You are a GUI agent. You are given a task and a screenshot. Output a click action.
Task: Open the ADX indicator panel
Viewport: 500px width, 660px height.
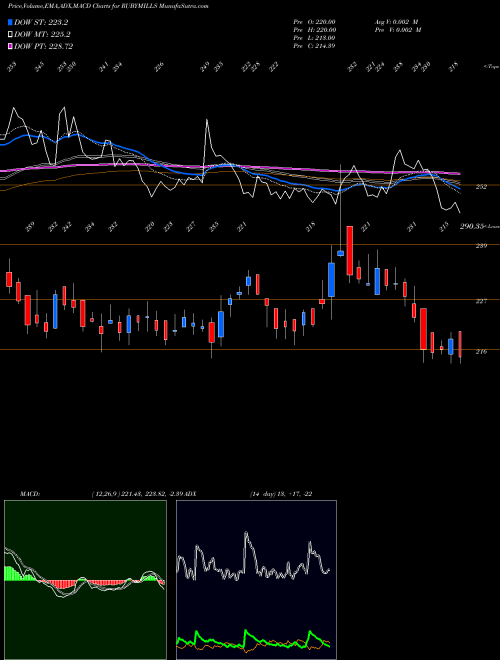pyautogui.click(x=256, y=580)
